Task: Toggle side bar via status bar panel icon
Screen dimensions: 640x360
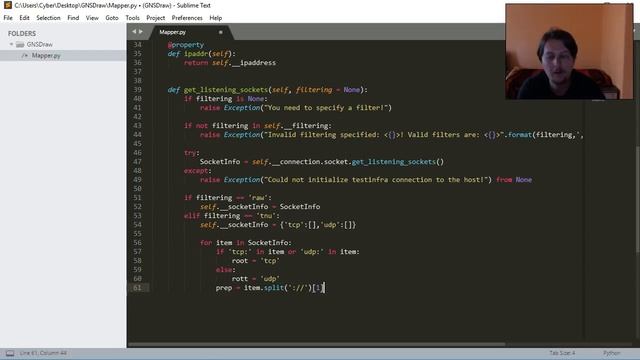Action: 10,353
